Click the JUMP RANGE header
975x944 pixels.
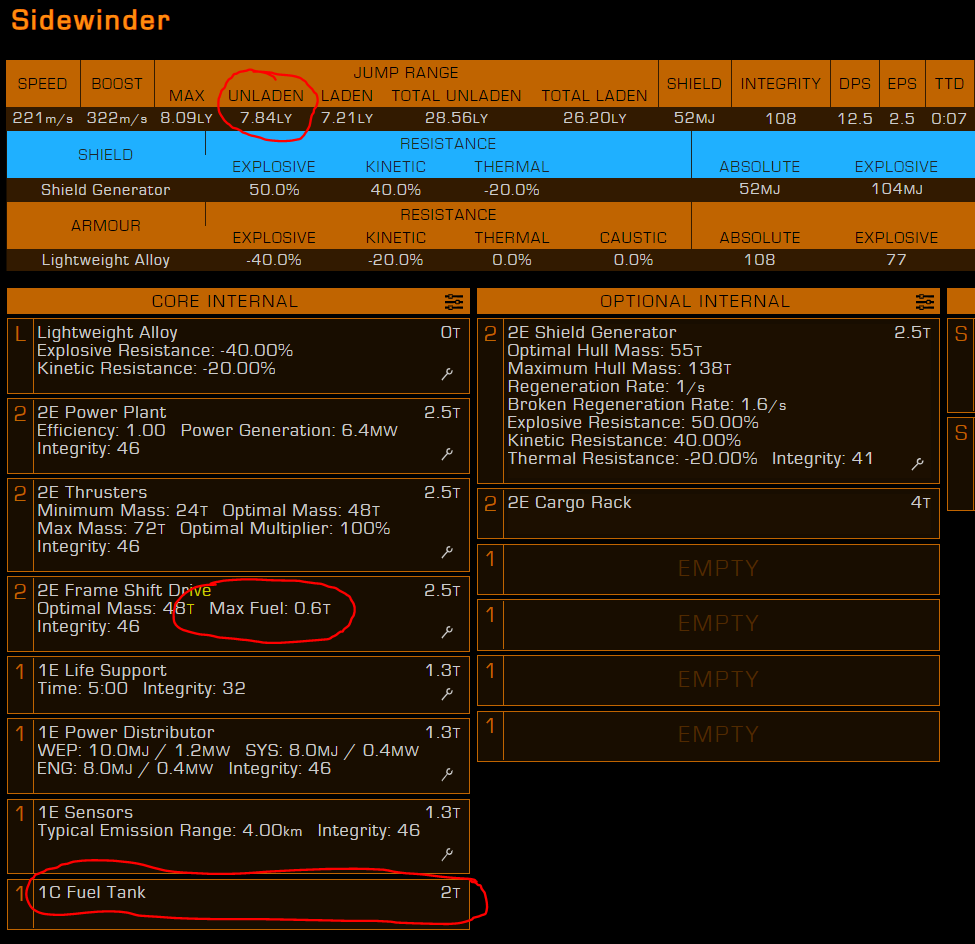coord(406,73)
